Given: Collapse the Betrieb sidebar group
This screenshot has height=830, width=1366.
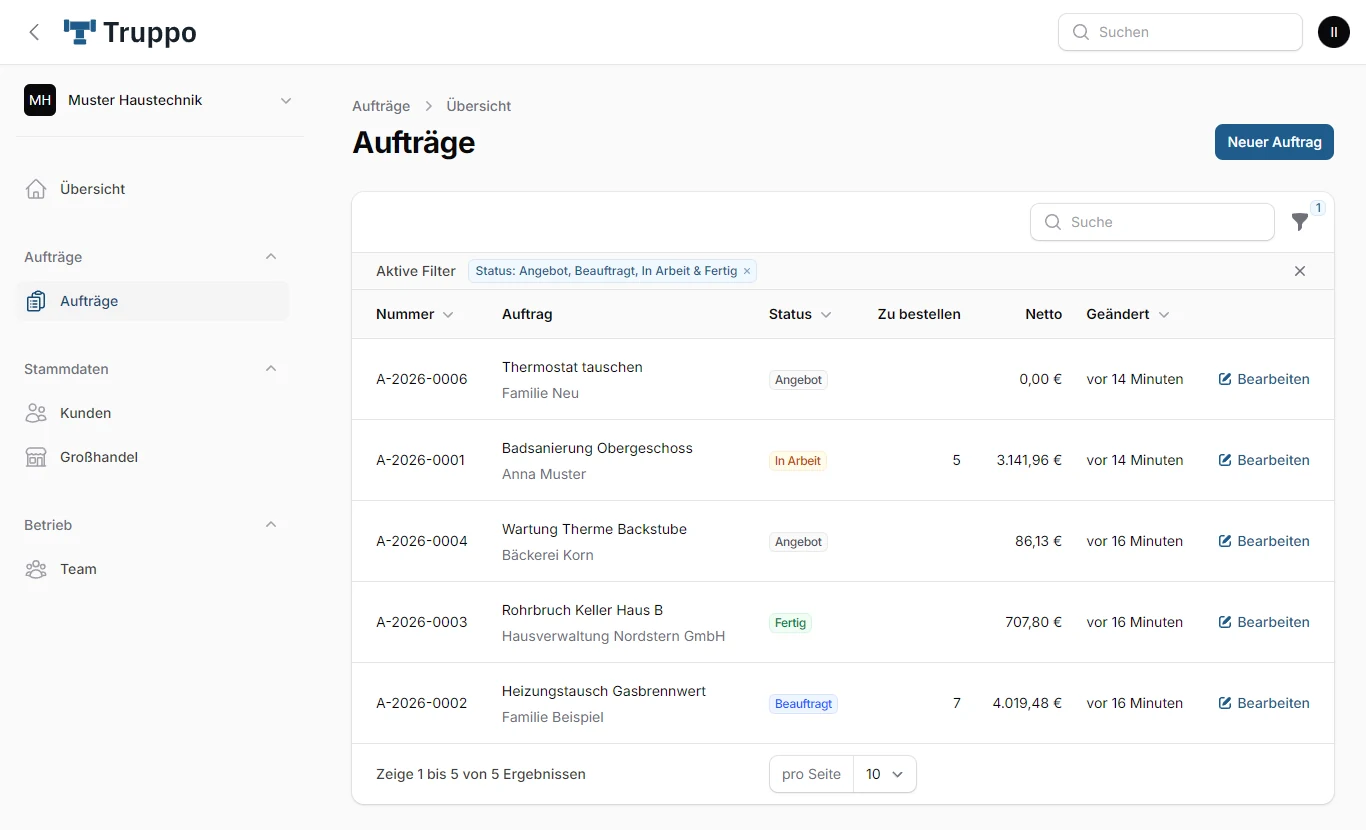Looking at the screenshot, I should [271, 525].
